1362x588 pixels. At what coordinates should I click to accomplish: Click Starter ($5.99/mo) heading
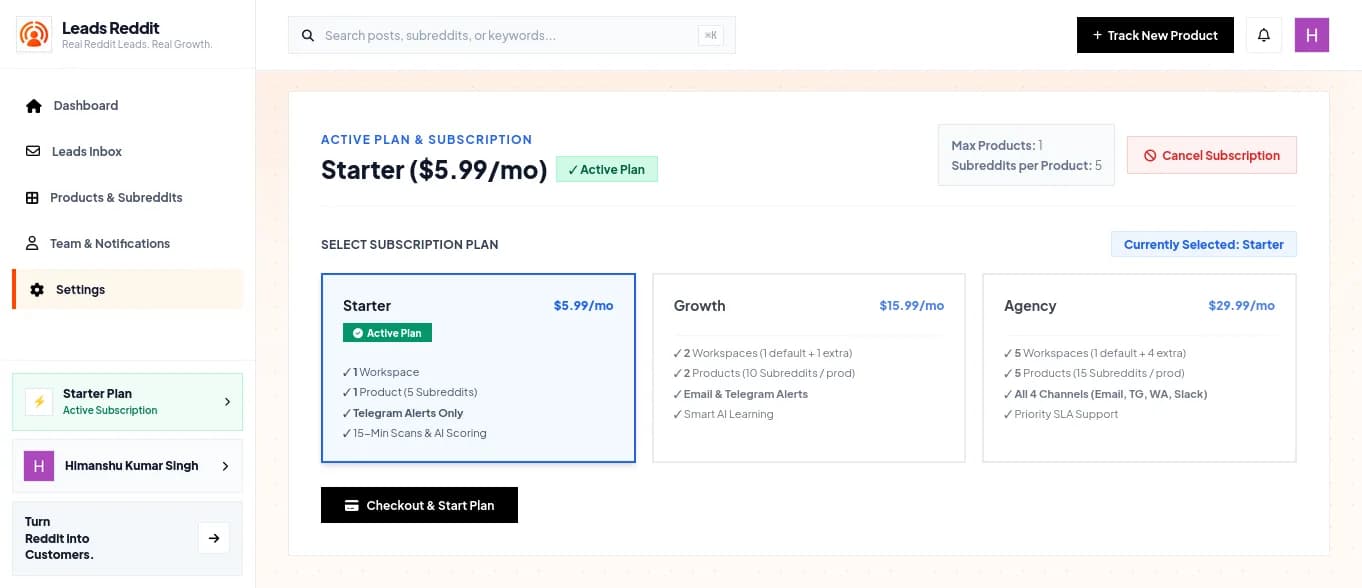(434, 170)
